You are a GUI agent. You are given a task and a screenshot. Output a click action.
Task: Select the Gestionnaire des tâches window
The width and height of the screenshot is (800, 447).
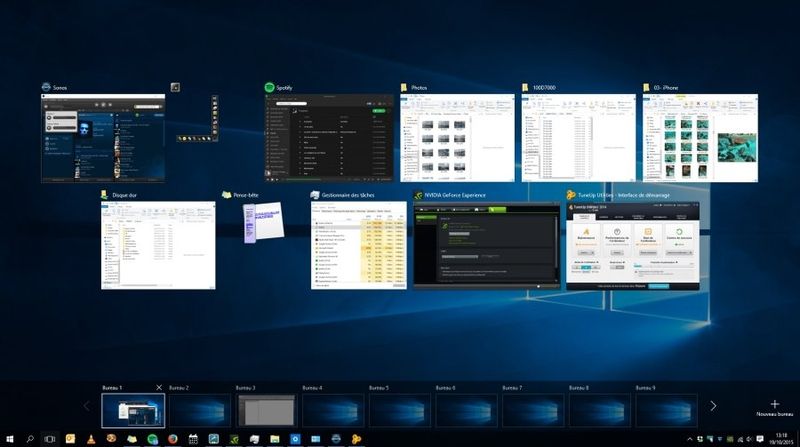[358, 245]
